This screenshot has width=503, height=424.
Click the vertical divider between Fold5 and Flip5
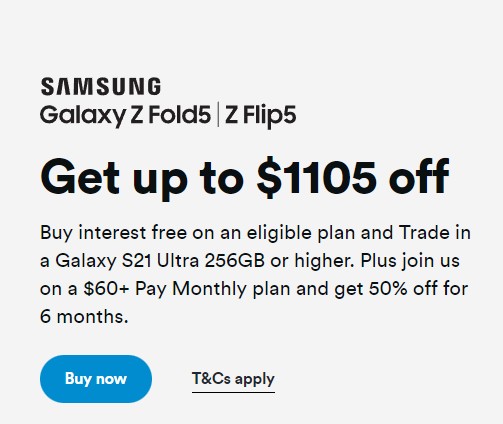pyautogui.click(x=218, y=115)
